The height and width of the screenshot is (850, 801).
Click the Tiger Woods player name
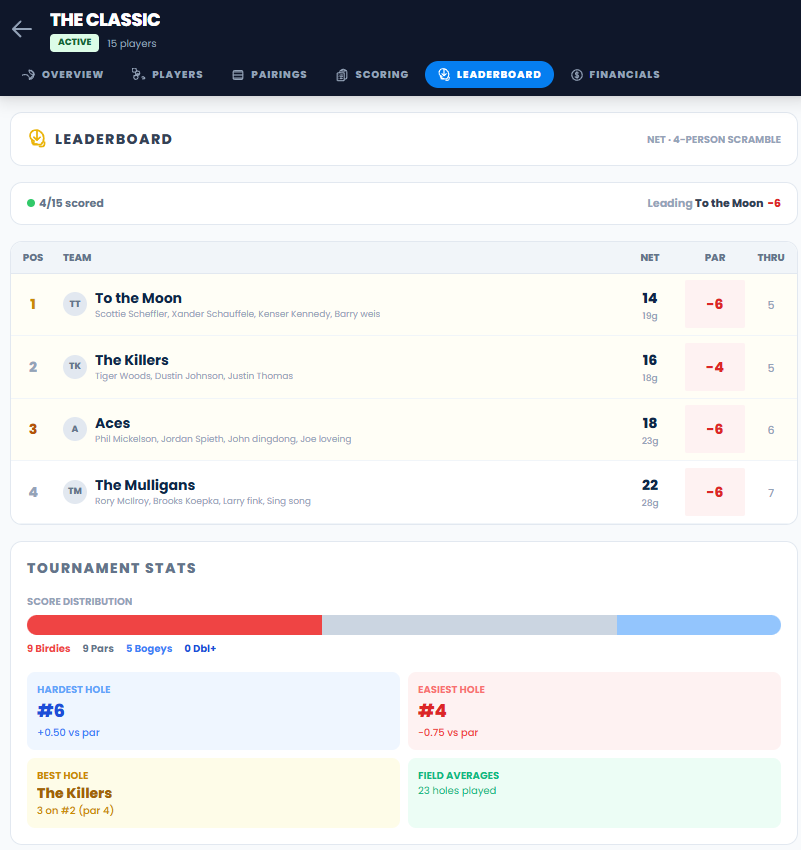pos(119,377)
